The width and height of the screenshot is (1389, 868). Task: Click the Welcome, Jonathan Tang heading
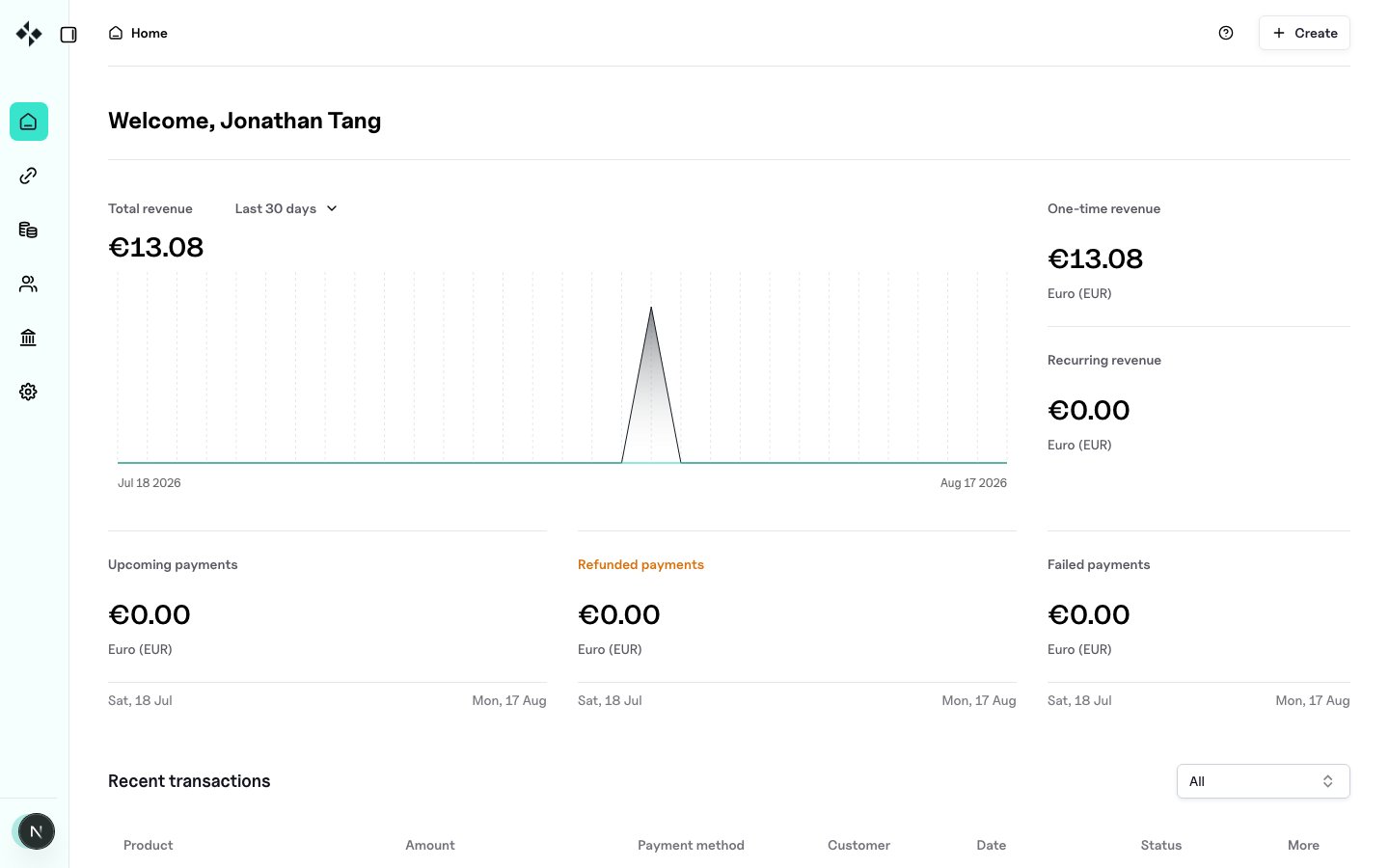[x=245, y=121]
